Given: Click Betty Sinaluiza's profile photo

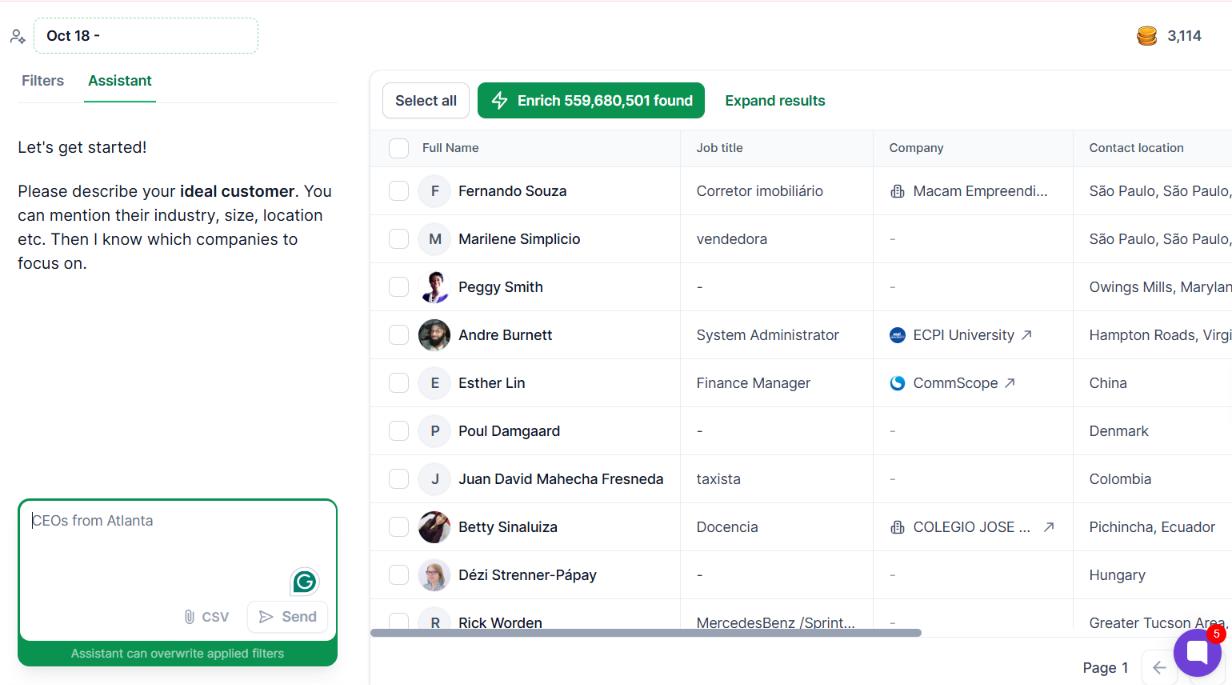Looking at the screenshot, I should coord(434,527).
